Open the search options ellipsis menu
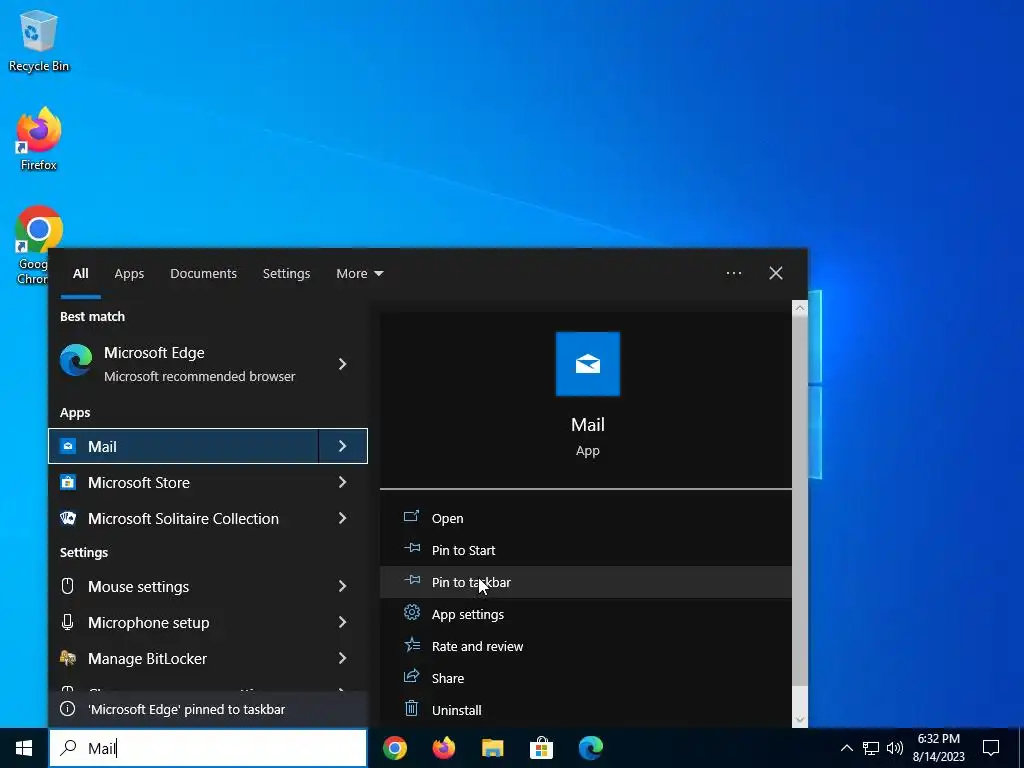1024x768 pixels. tap(733, 273)
